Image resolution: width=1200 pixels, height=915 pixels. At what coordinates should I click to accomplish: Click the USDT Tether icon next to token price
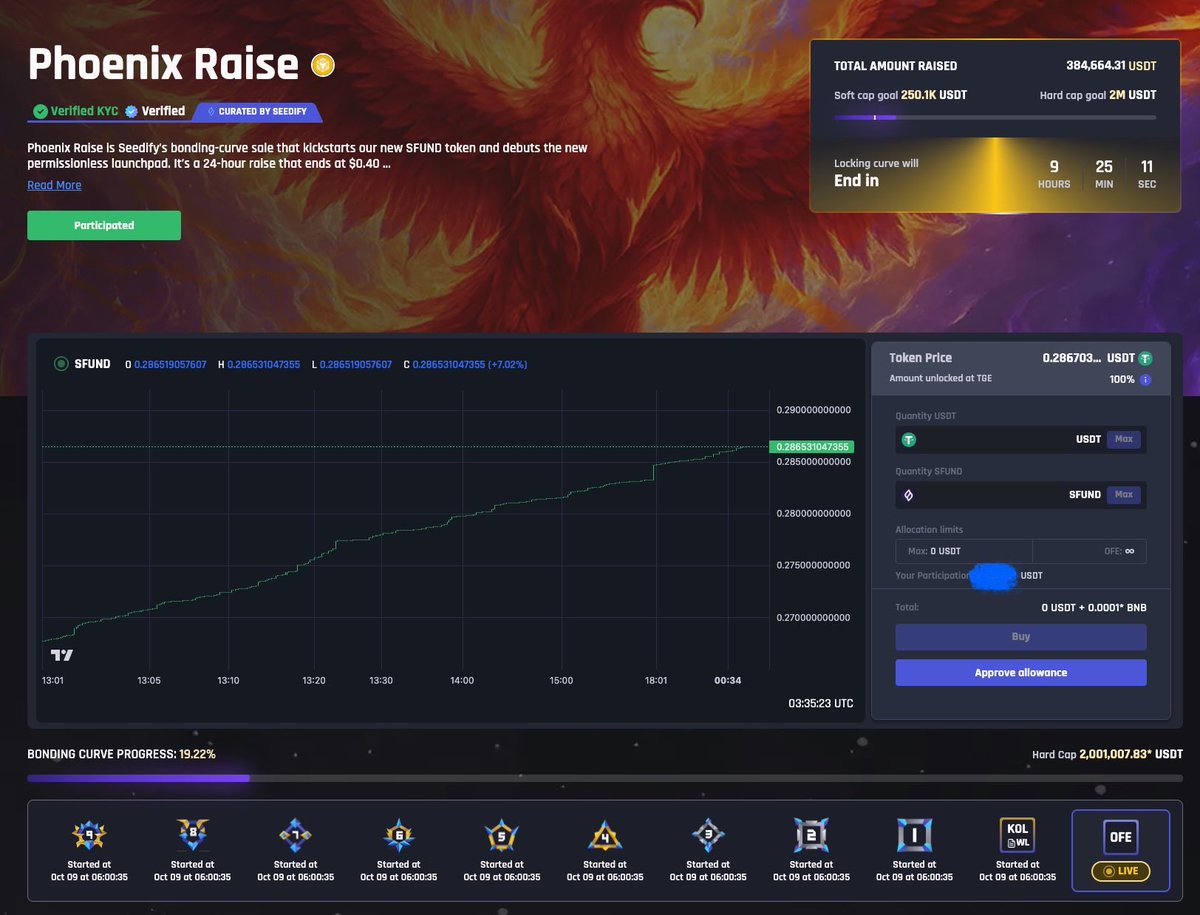tap(1146, 358)
